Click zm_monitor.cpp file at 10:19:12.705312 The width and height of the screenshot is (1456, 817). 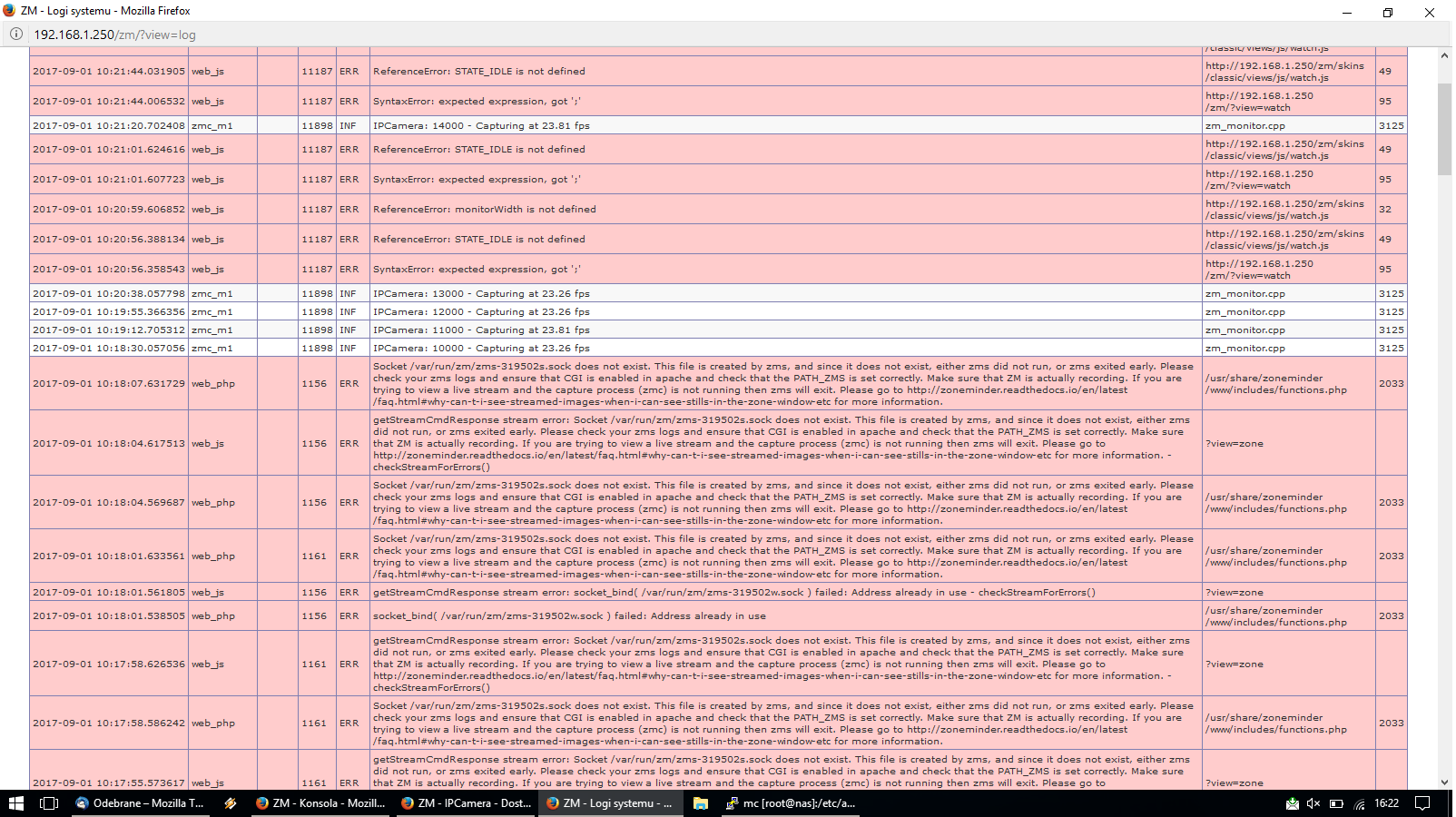click(x=1245, y=330)
